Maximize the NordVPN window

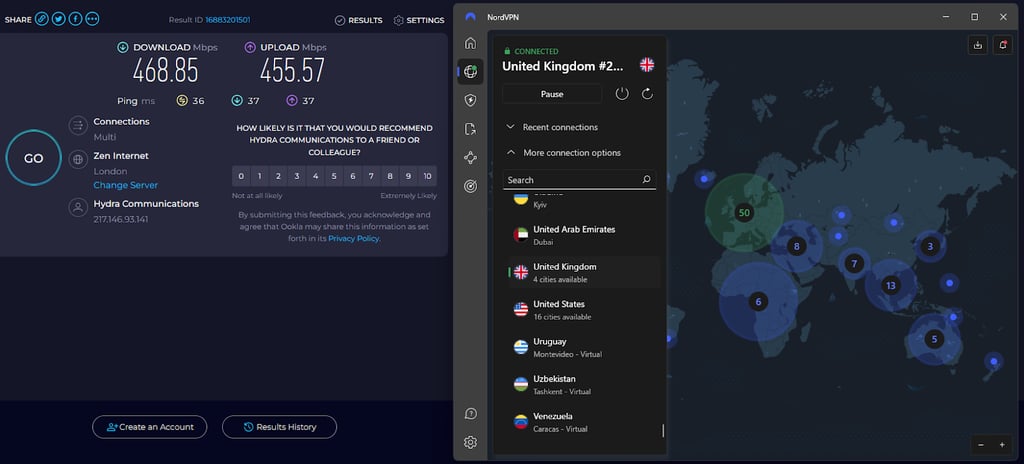[x=974, y=16]
